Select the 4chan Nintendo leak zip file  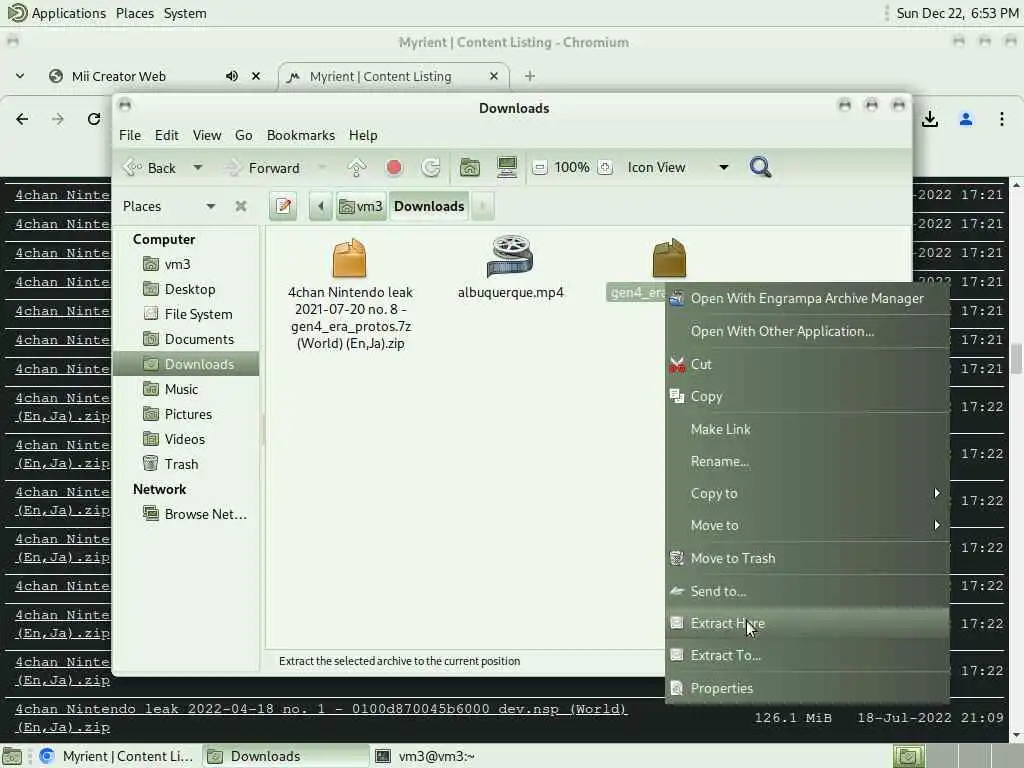351,294
